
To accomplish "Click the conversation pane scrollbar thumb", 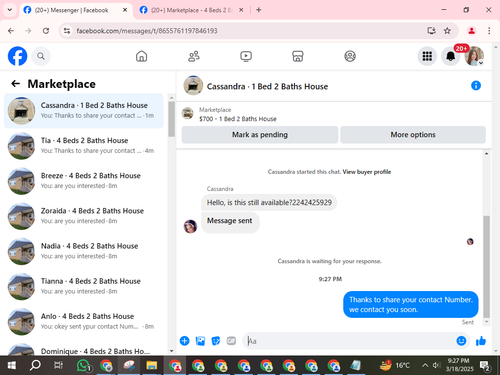I will tap(486, 267).
